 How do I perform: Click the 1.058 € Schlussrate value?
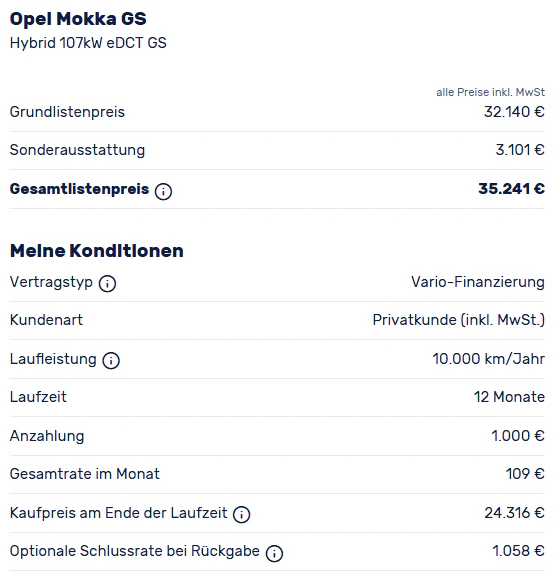tap(518, 551)
